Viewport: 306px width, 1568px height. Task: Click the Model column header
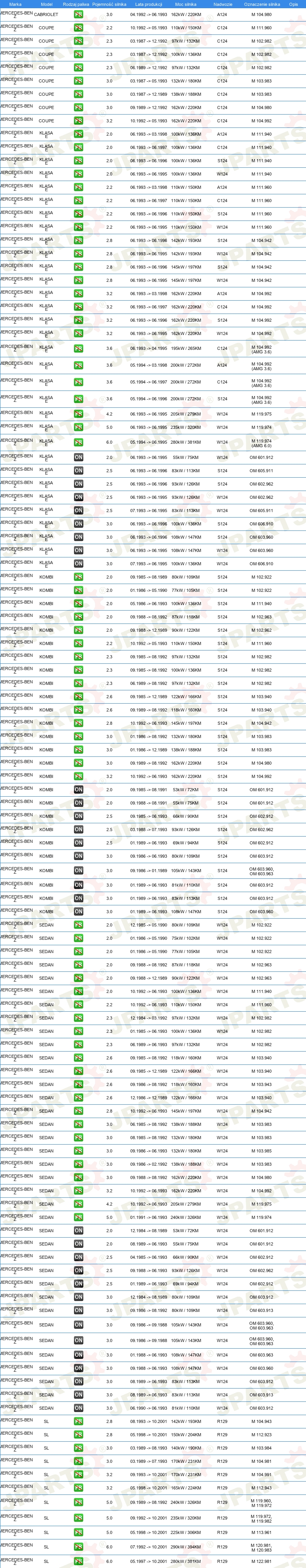[x=46, y=4]
